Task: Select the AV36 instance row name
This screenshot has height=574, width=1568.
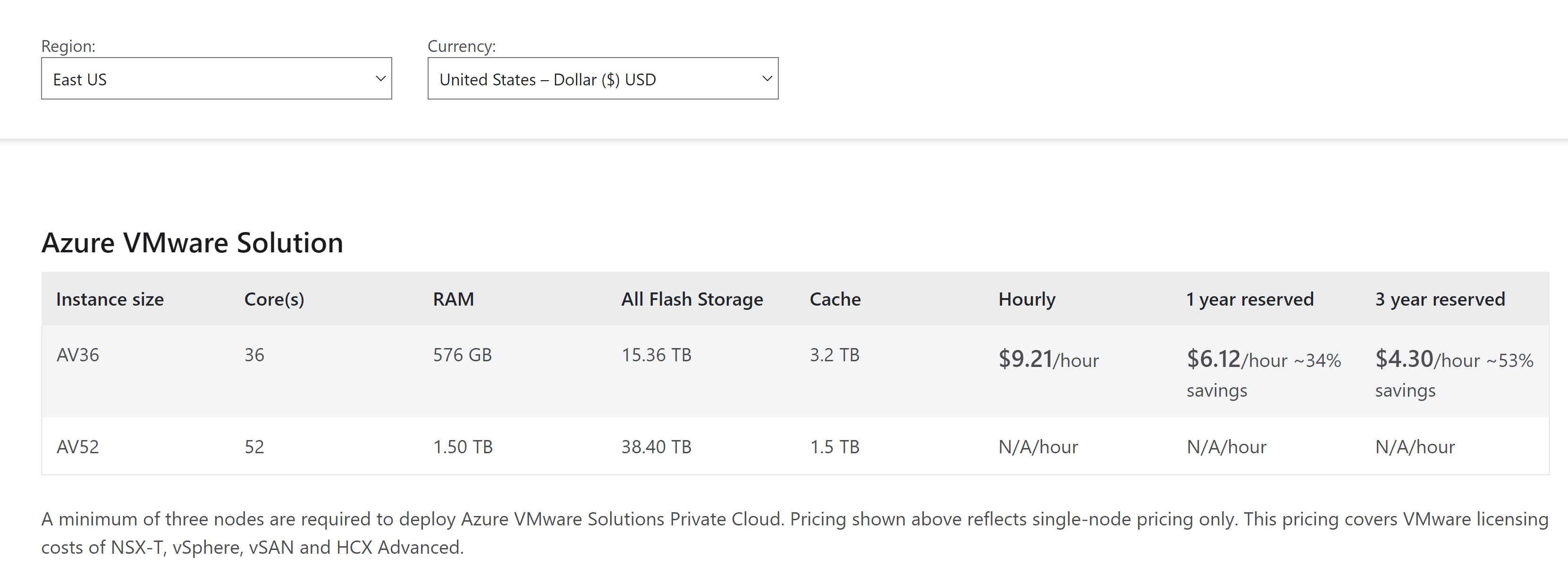Action: click(78, 355)
